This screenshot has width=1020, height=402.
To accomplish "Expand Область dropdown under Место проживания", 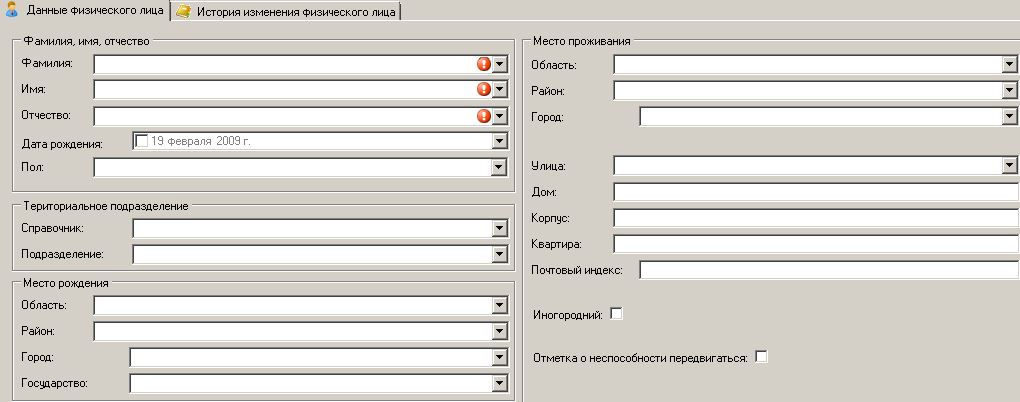I will point(1009,64).
